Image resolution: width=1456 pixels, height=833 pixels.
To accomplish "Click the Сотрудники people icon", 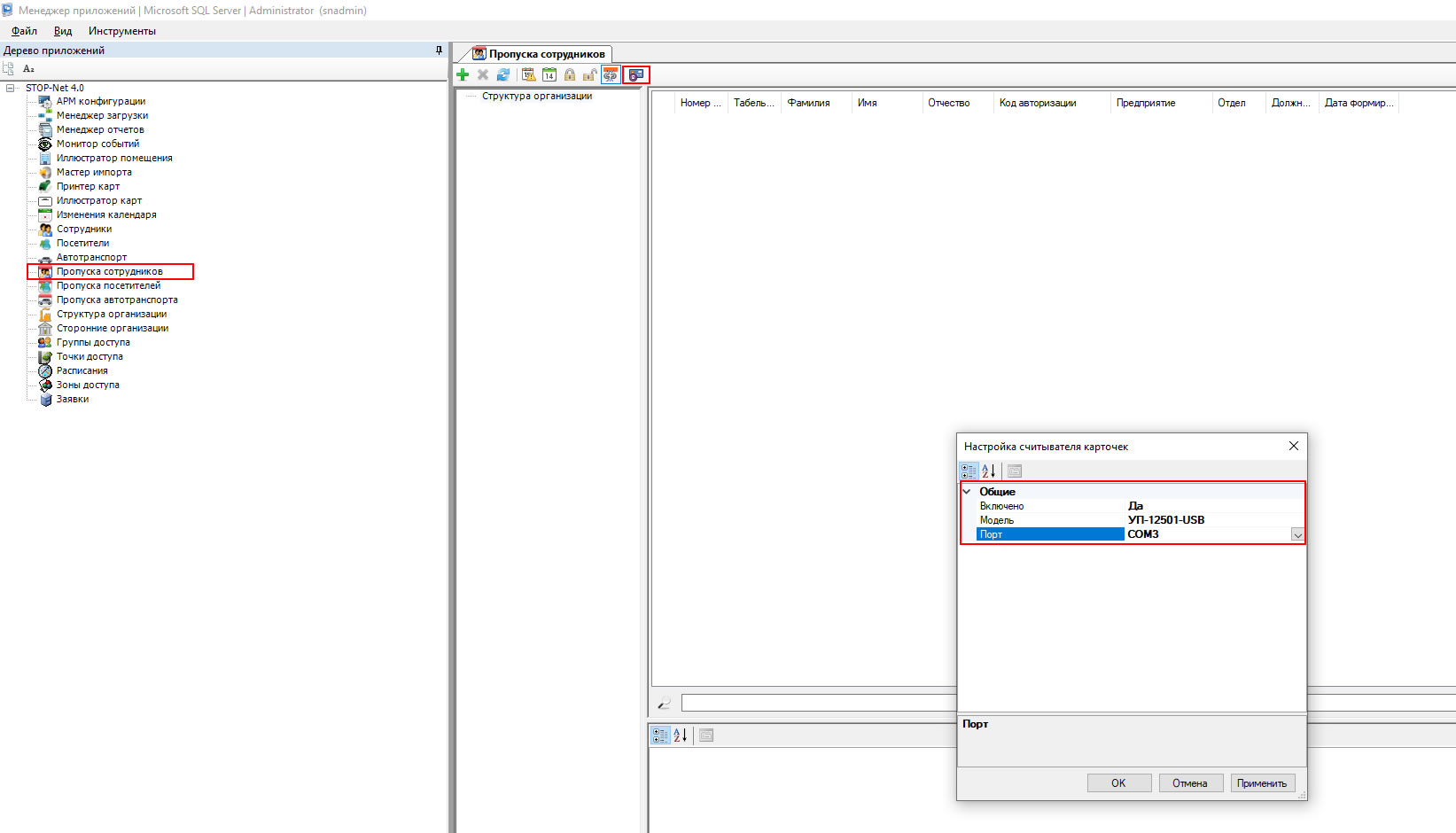I will point(45,229).
